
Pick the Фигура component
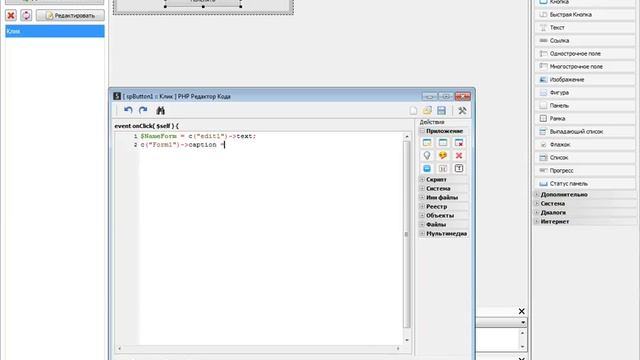click(585, 93)
